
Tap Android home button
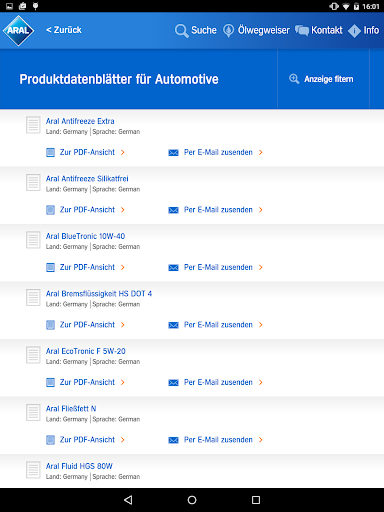(x=192, y=500)
